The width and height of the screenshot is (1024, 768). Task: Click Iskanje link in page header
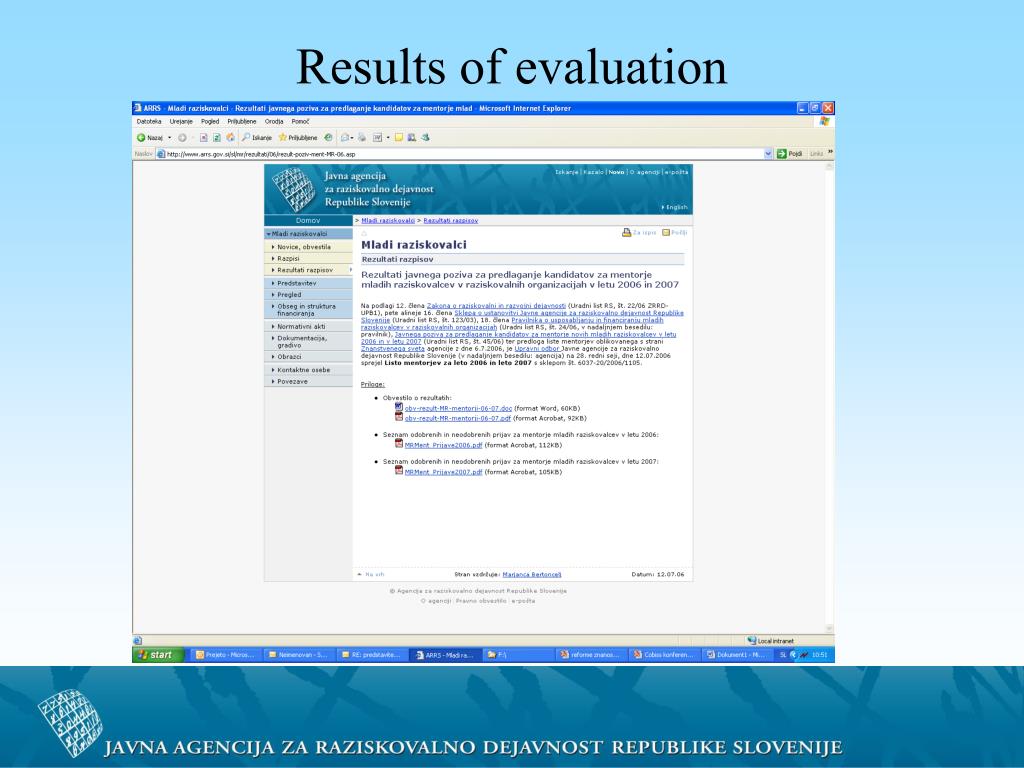pos(566,172)
